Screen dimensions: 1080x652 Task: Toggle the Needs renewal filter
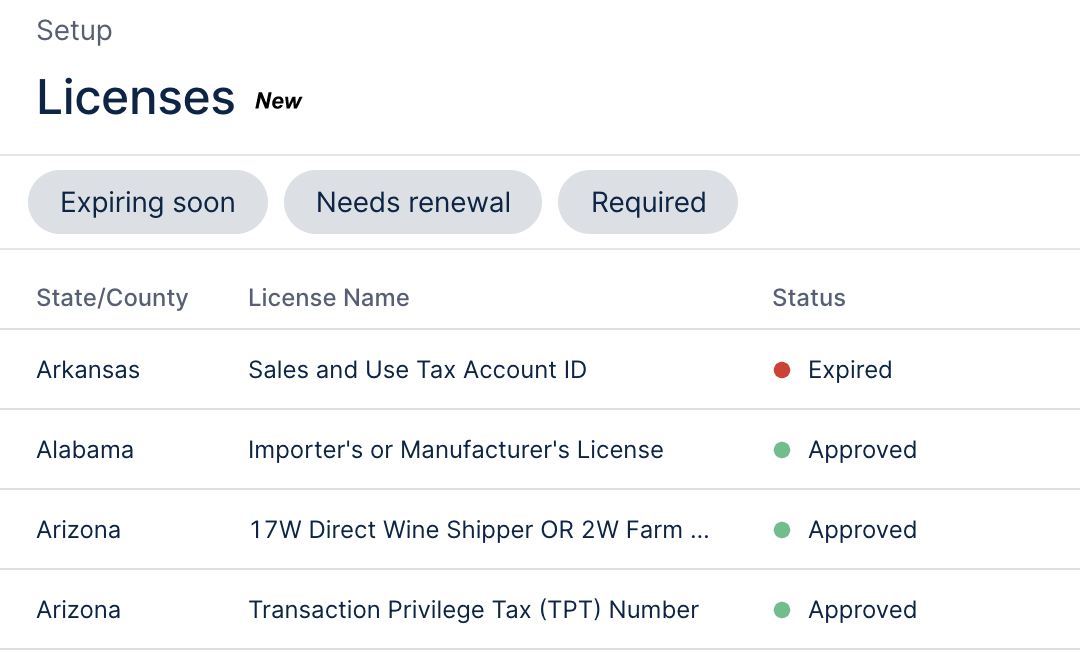click(413, 202)
